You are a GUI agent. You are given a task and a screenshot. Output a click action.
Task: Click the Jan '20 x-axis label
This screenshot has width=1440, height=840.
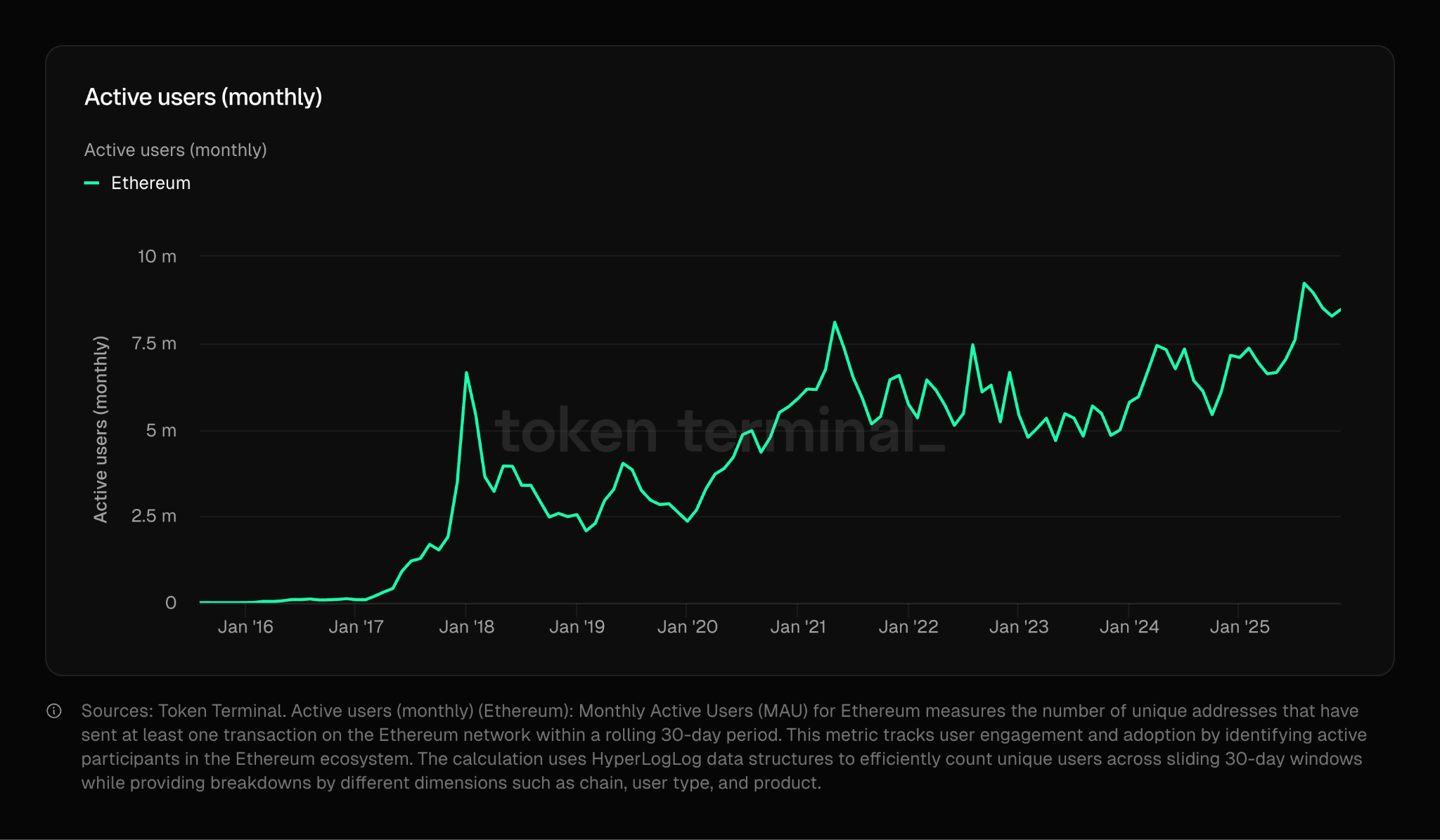click(x=687, y=626)
